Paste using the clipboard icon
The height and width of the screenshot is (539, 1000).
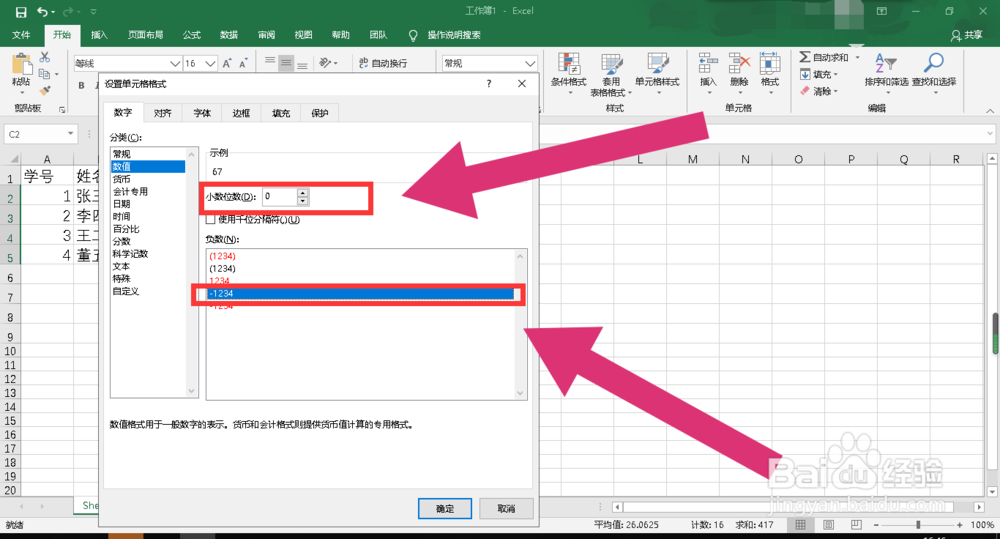click(x=21, y=65)
